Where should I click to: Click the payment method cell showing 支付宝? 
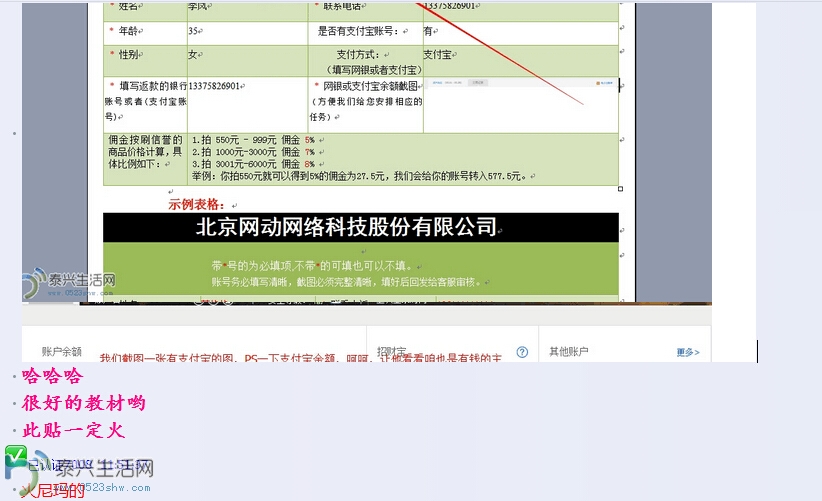519,55
